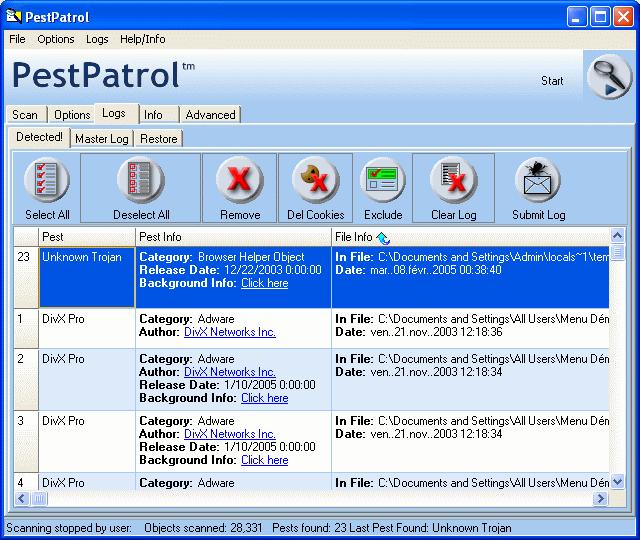The height and width of the screenshot is (540, 640).
Task: Sort by the Pest column header
Action: click(x=87, y=237)
